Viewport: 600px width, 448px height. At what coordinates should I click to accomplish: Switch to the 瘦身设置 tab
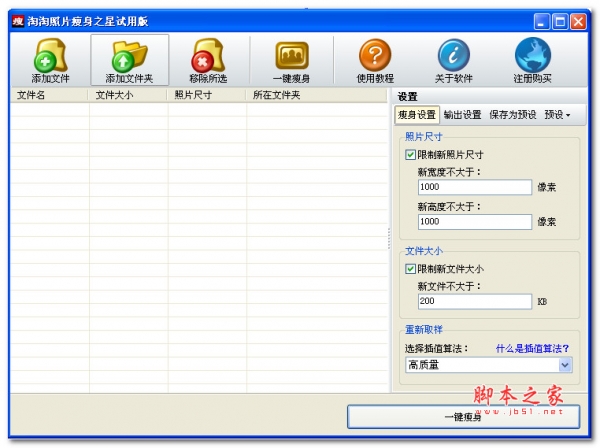[x=417, y=115]
